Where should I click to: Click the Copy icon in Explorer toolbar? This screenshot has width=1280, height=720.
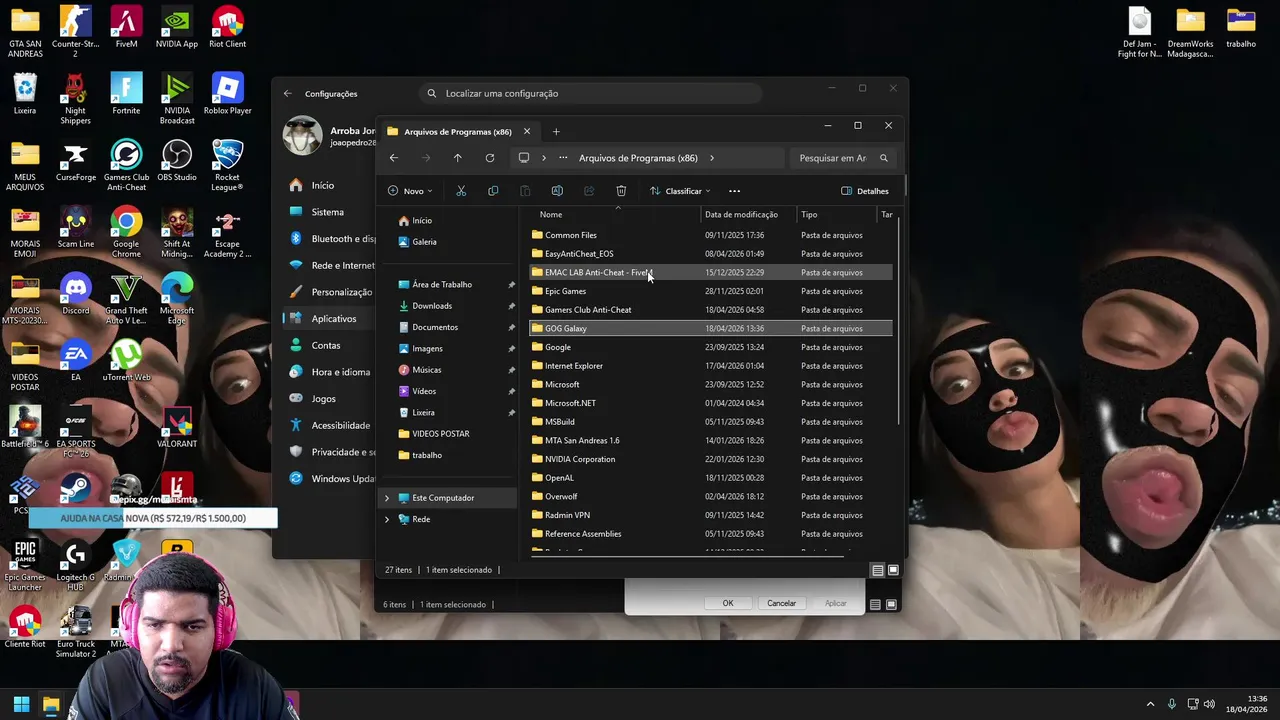tap(493, 191)
